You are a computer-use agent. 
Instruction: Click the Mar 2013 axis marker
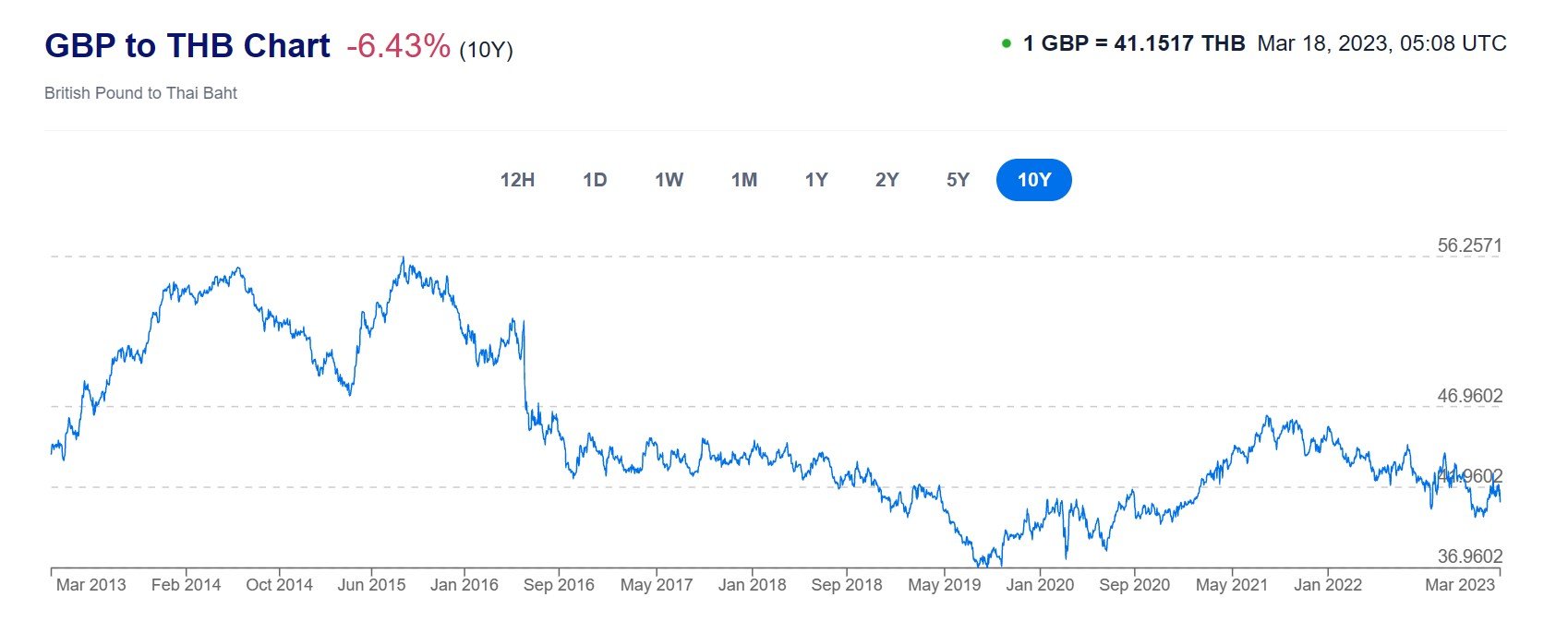click(x=90, y=585)
